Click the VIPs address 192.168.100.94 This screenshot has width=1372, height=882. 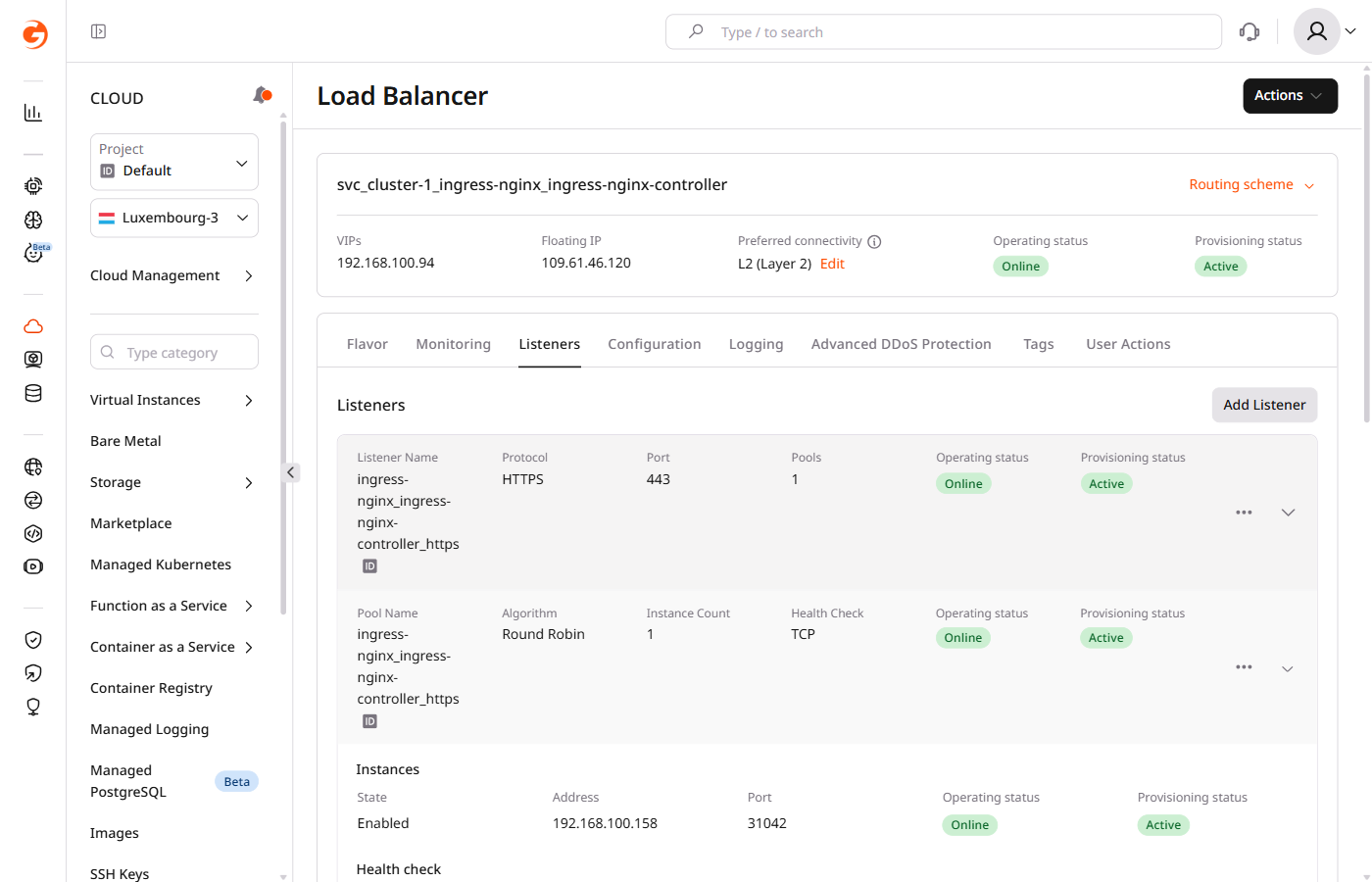coord(386,263)
